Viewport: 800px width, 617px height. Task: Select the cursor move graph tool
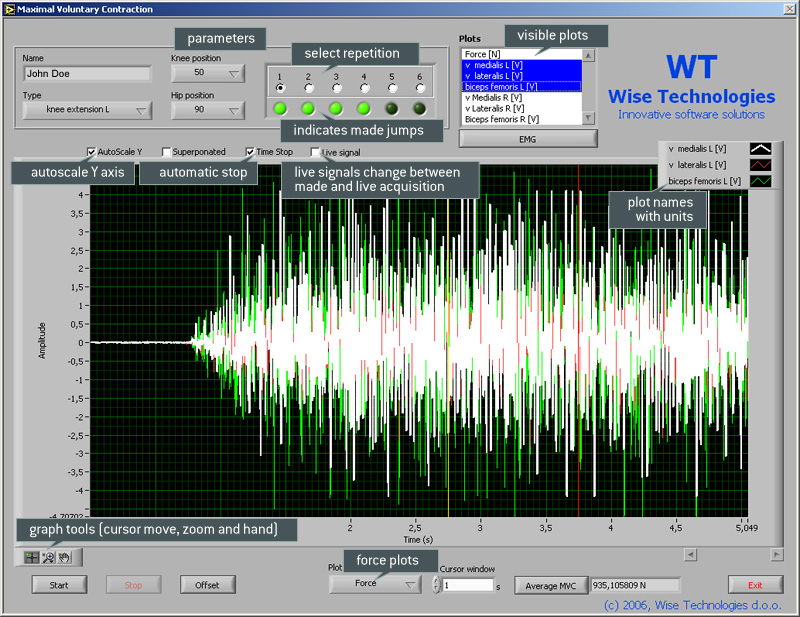[32, 557]
